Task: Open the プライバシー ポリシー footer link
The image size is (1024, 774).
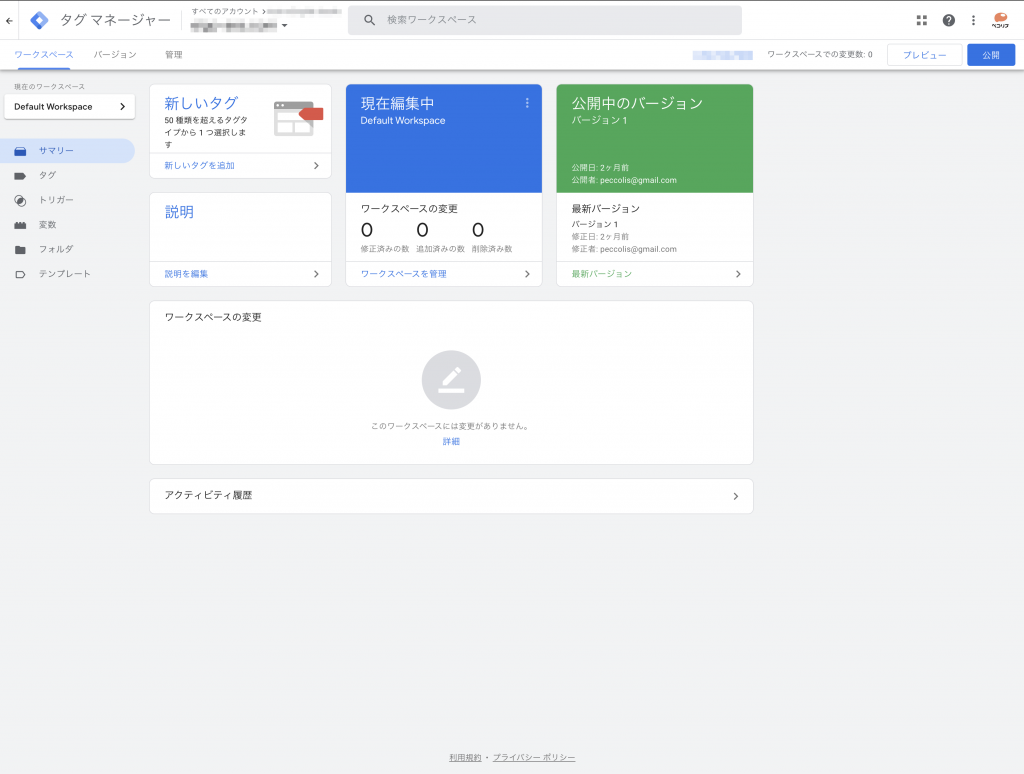Action: (x=534, y=758)
